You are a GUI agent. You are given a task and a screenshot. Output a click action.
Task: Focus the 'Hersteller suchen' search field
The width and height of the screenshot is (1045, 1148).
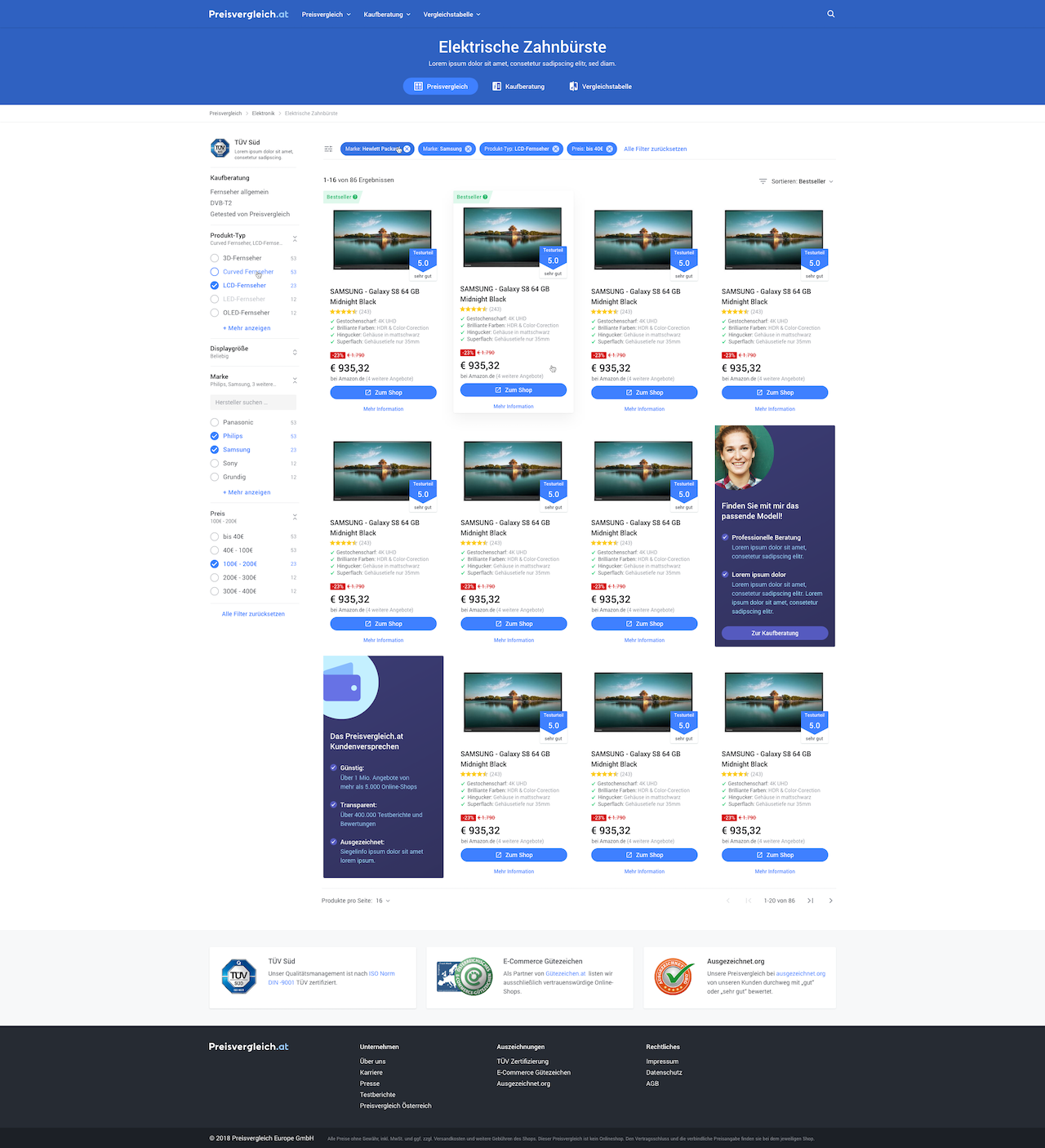253,403
